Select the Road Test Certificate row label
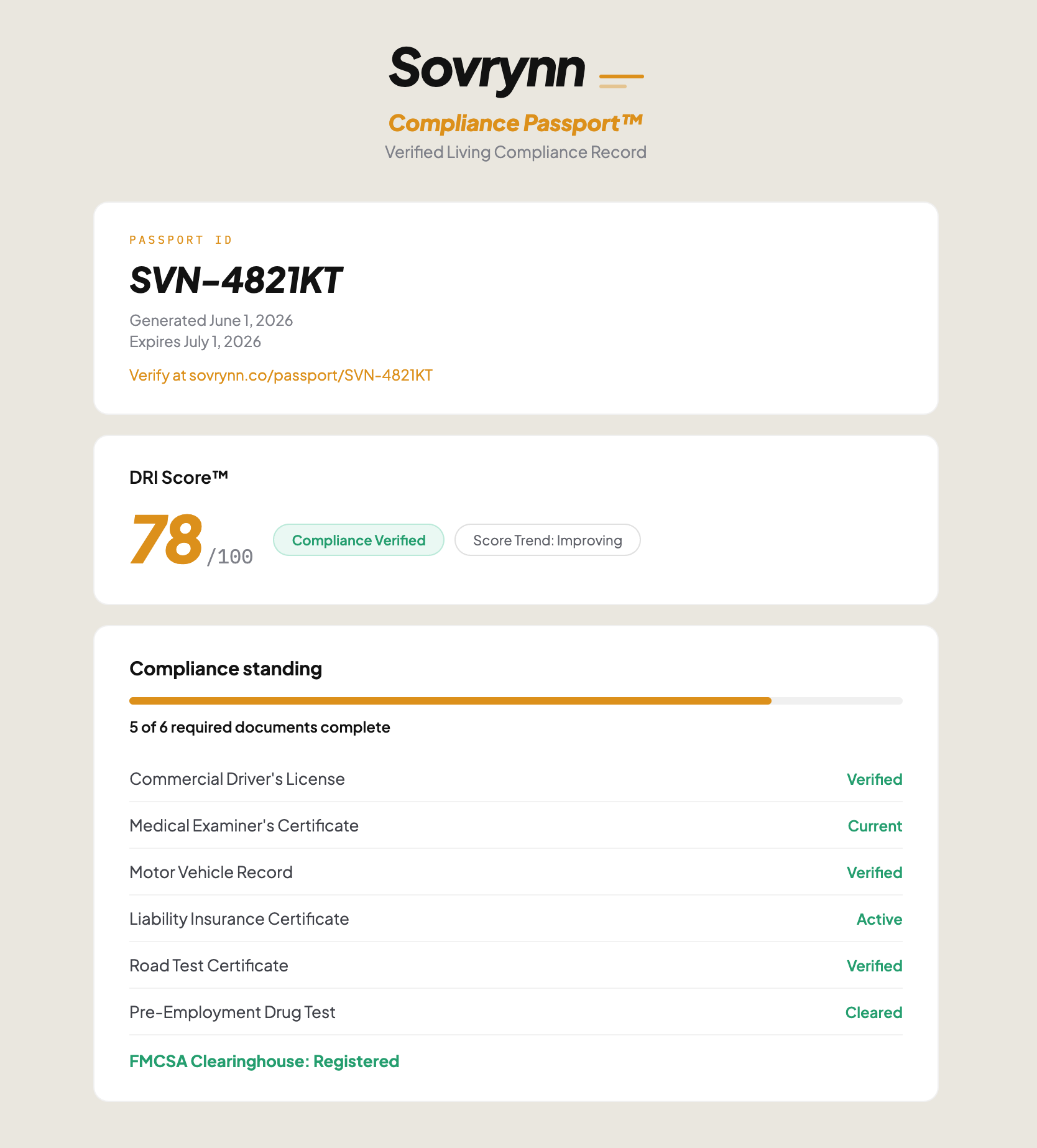 click(x=209, y=966)
